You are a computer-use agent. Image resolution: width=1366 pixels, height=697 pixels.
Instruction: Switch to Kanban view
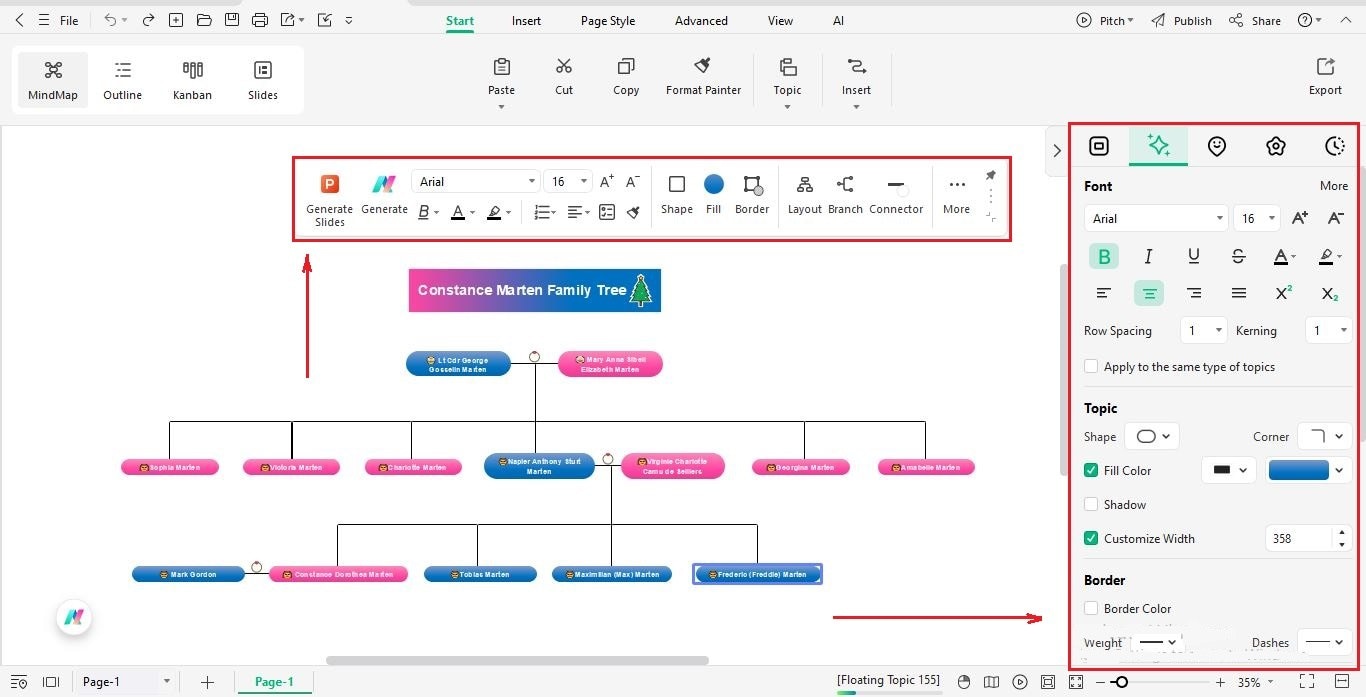[192, 80]
